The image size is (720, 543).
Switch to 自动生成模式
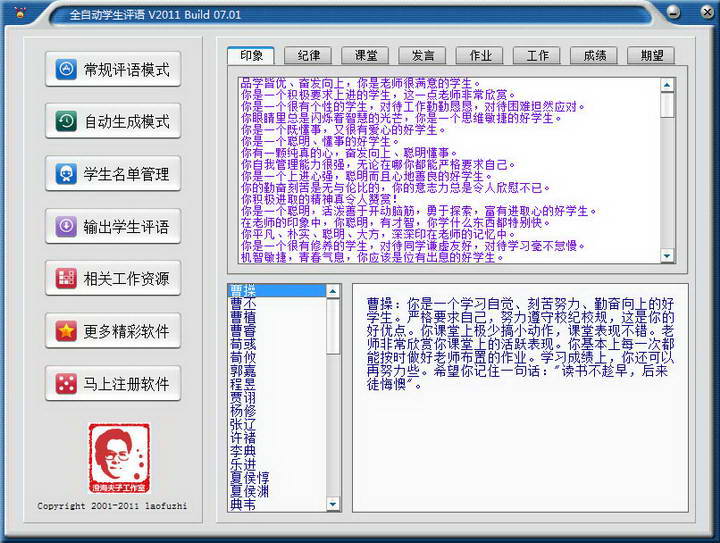point(113,122)
